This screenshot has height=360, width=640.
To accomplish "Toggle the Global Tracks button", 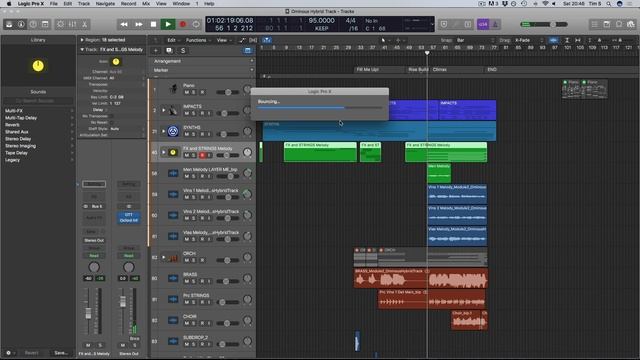I will (x=247, y=51).
